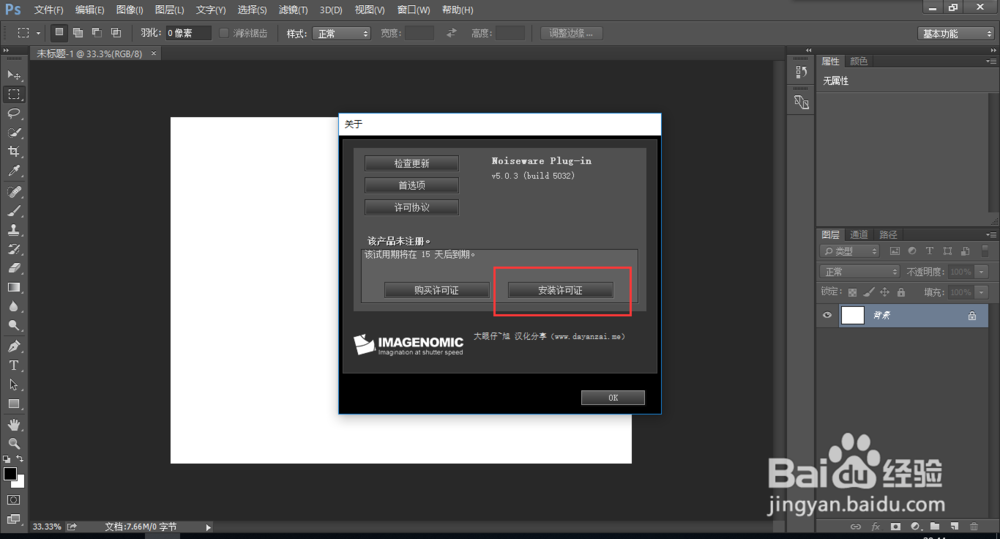Viewport: 1000px width, 539px height.
Task: Select the Horizontal Type tool
Action: coord(13,365)
